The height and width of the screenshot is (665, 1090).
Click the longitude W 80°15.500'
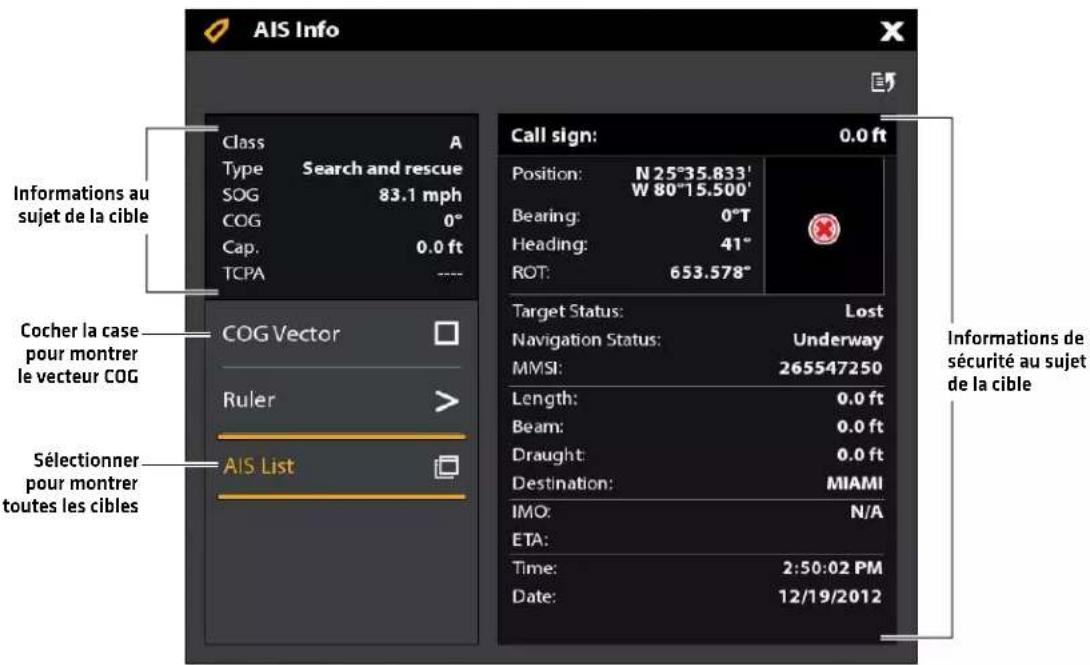pos(691,190)
